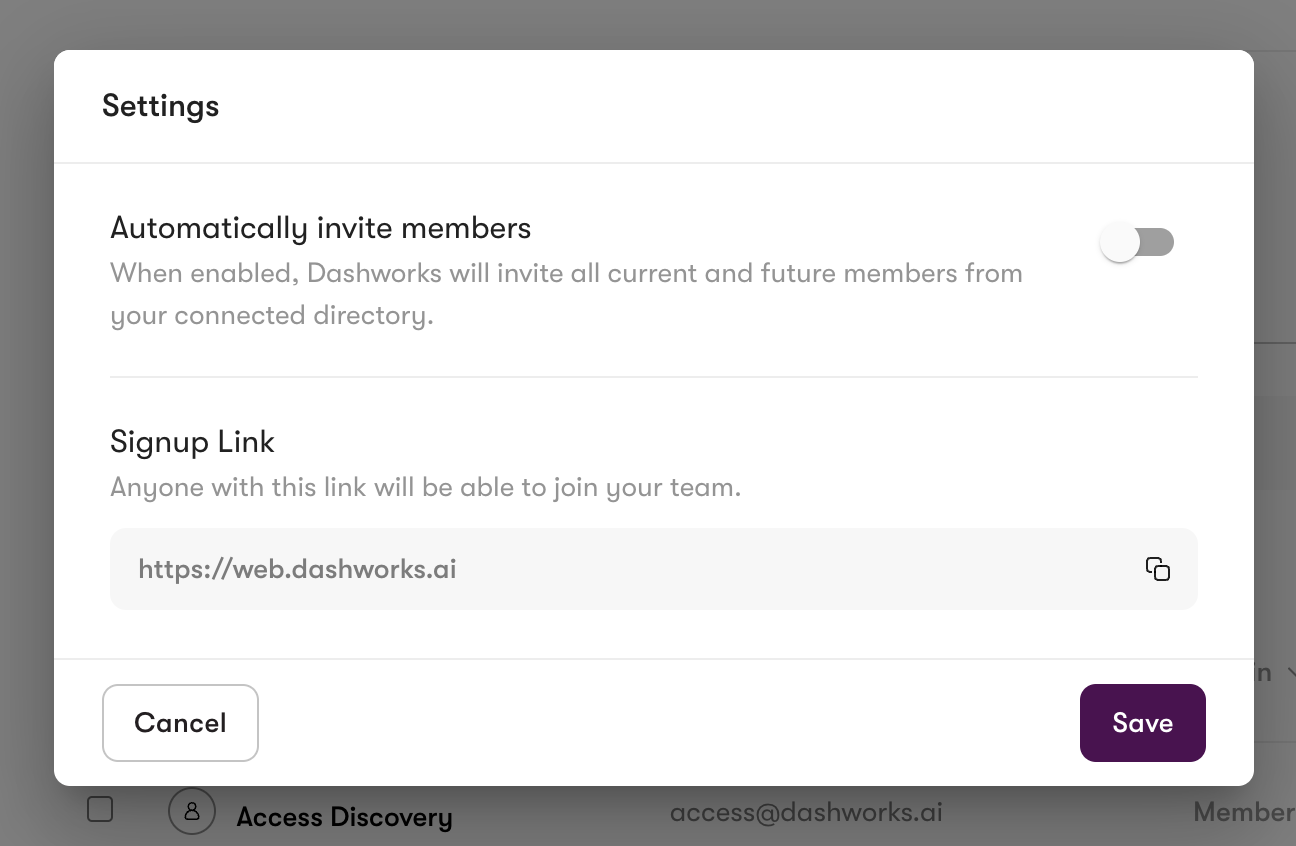Click the divider line above Signup Link
1296x846 pixels.
point(653,377)
